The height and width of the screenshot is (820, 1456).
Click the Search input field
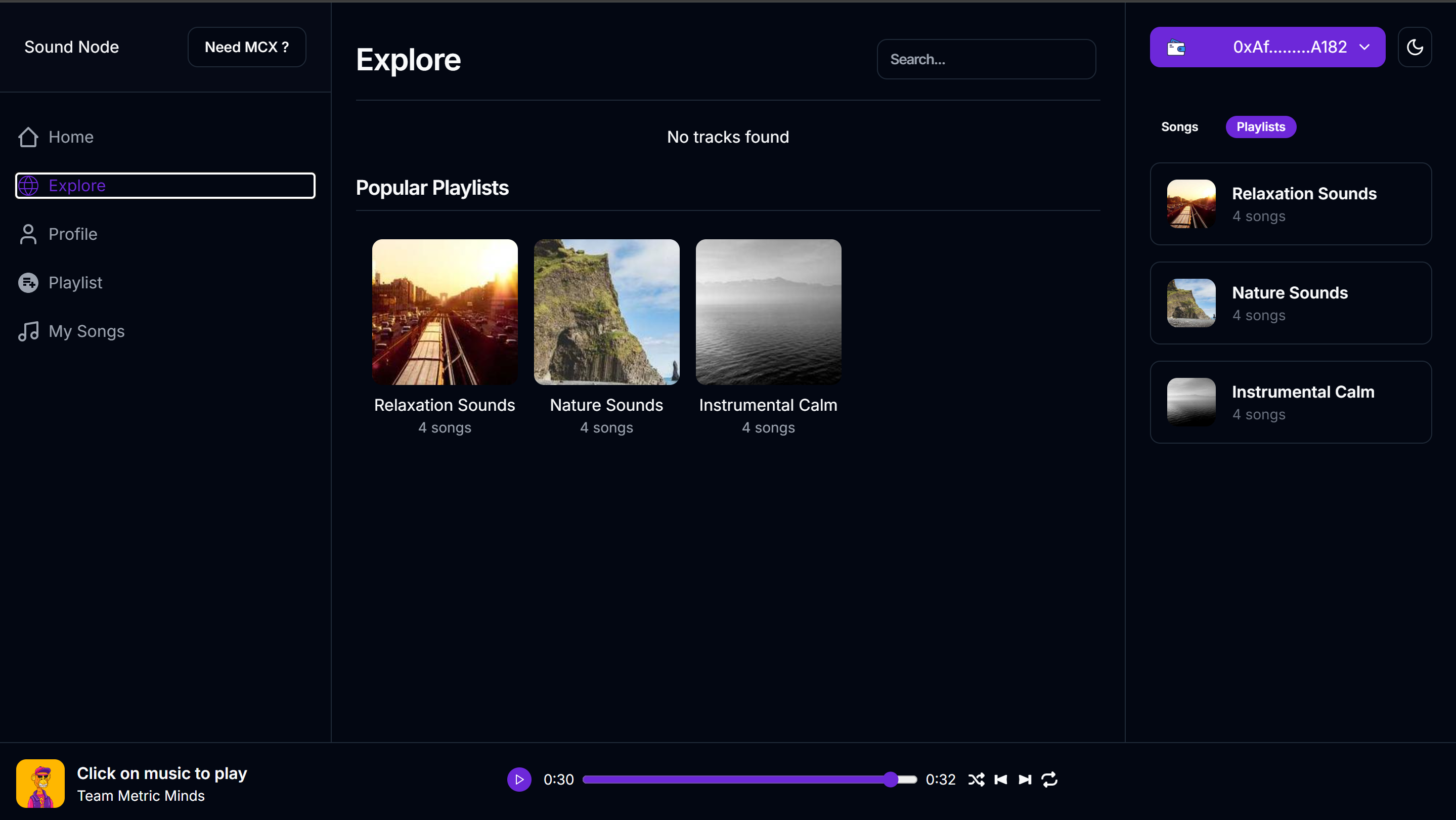[986, 59]
